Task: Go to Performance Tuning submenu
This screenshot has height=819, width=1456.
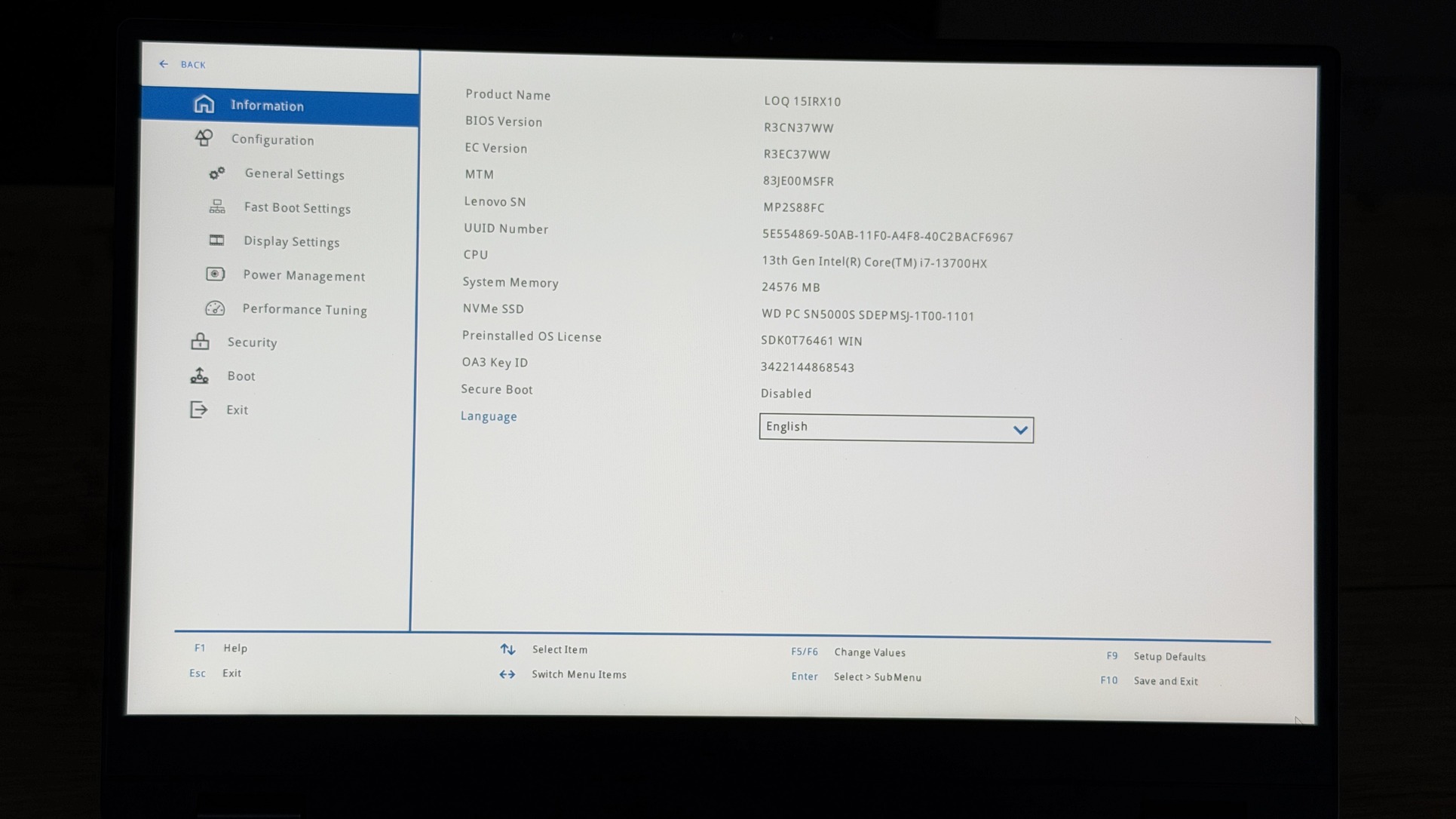Action: coord(305,309)
